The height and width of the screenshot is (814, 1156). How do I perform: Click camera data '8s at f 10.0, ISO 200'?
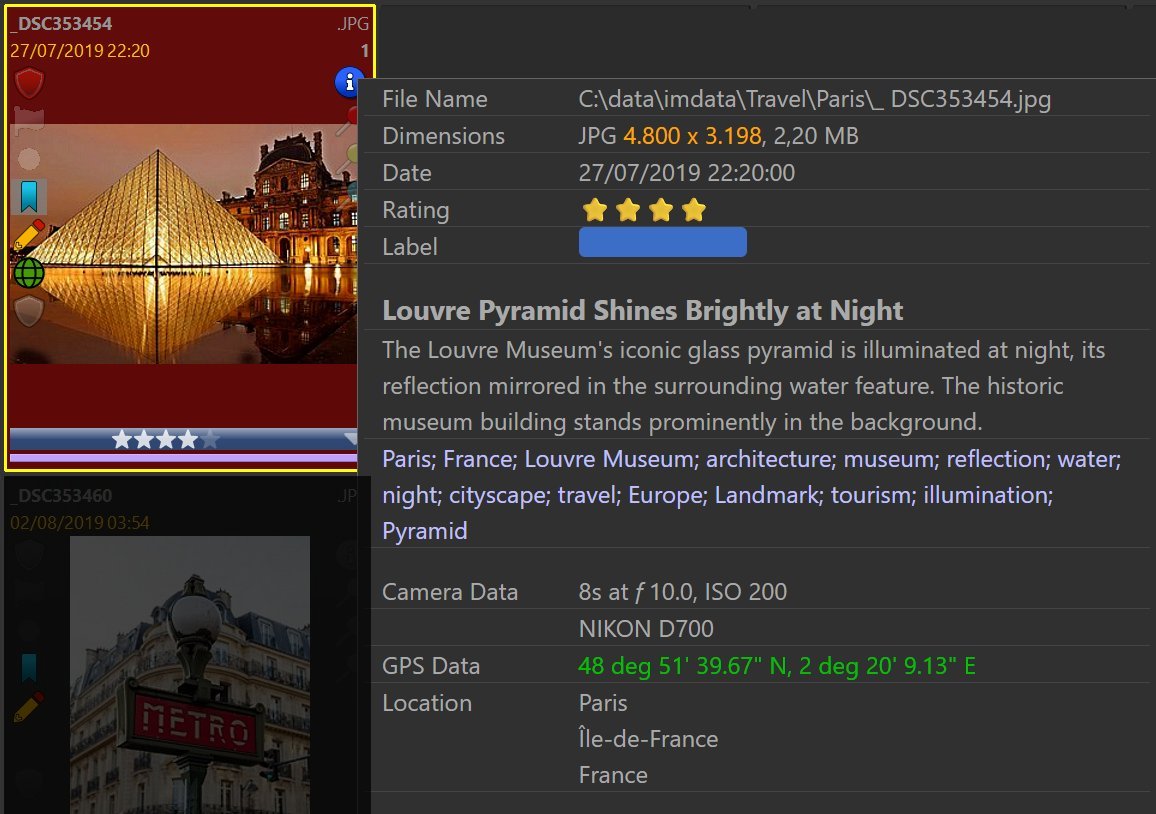[683, 591]
